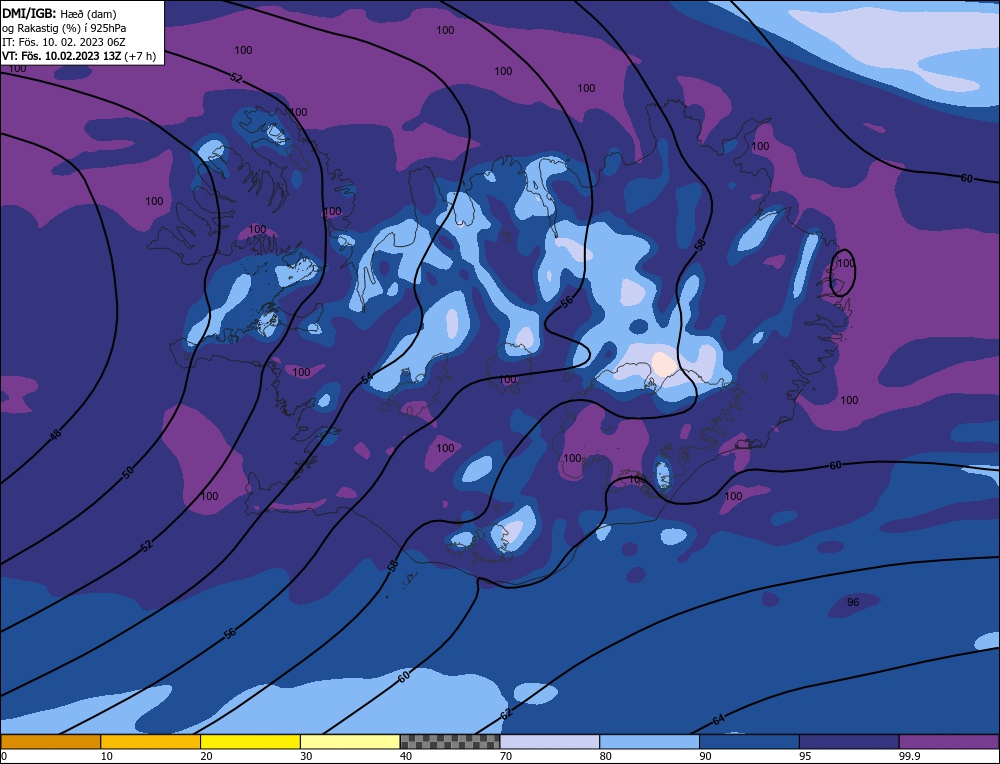Click the lavender 70–80 legend swatch

pos(550,742)
